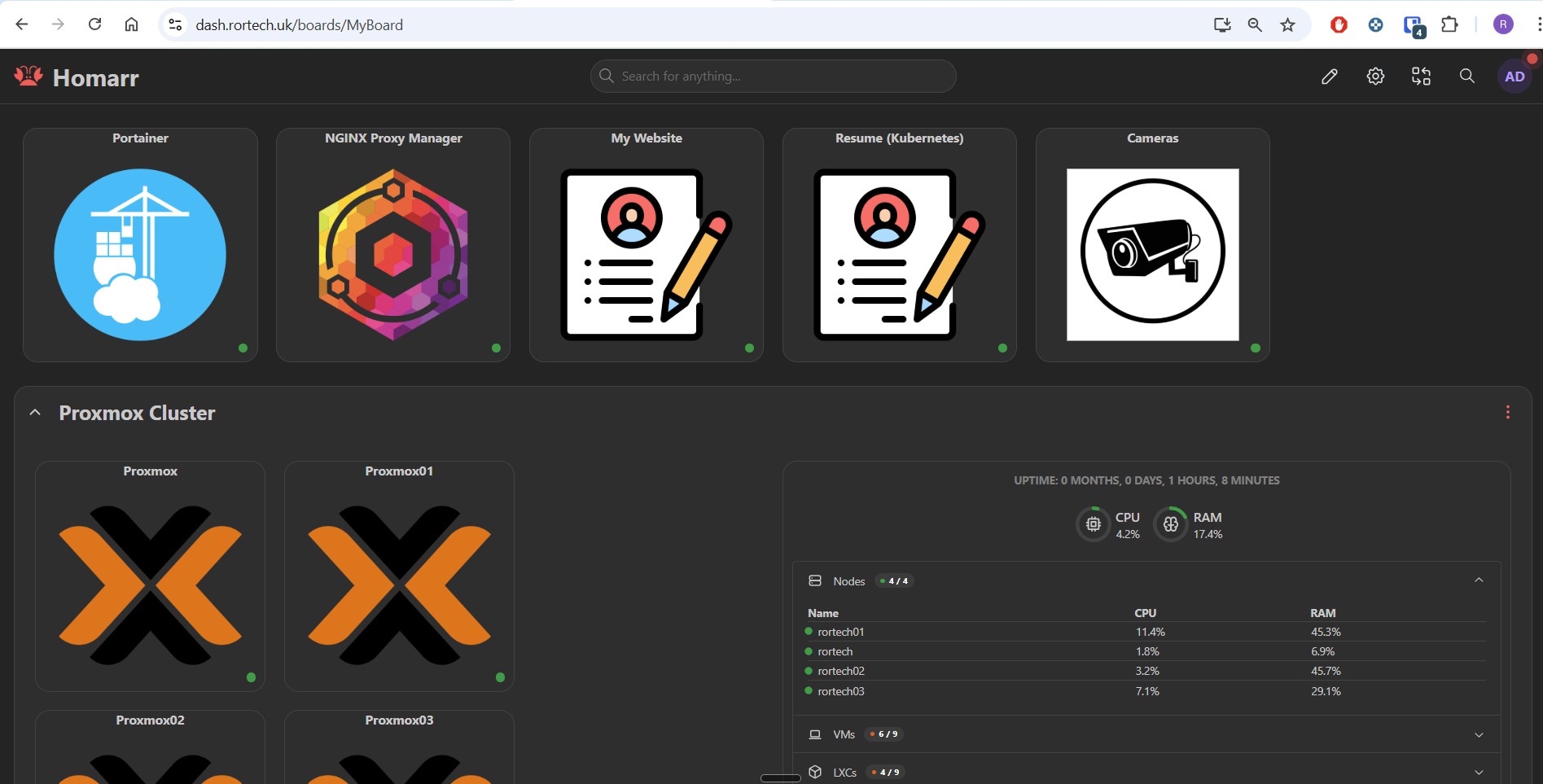Open the AD user avatar menu

click(1515, 77)
